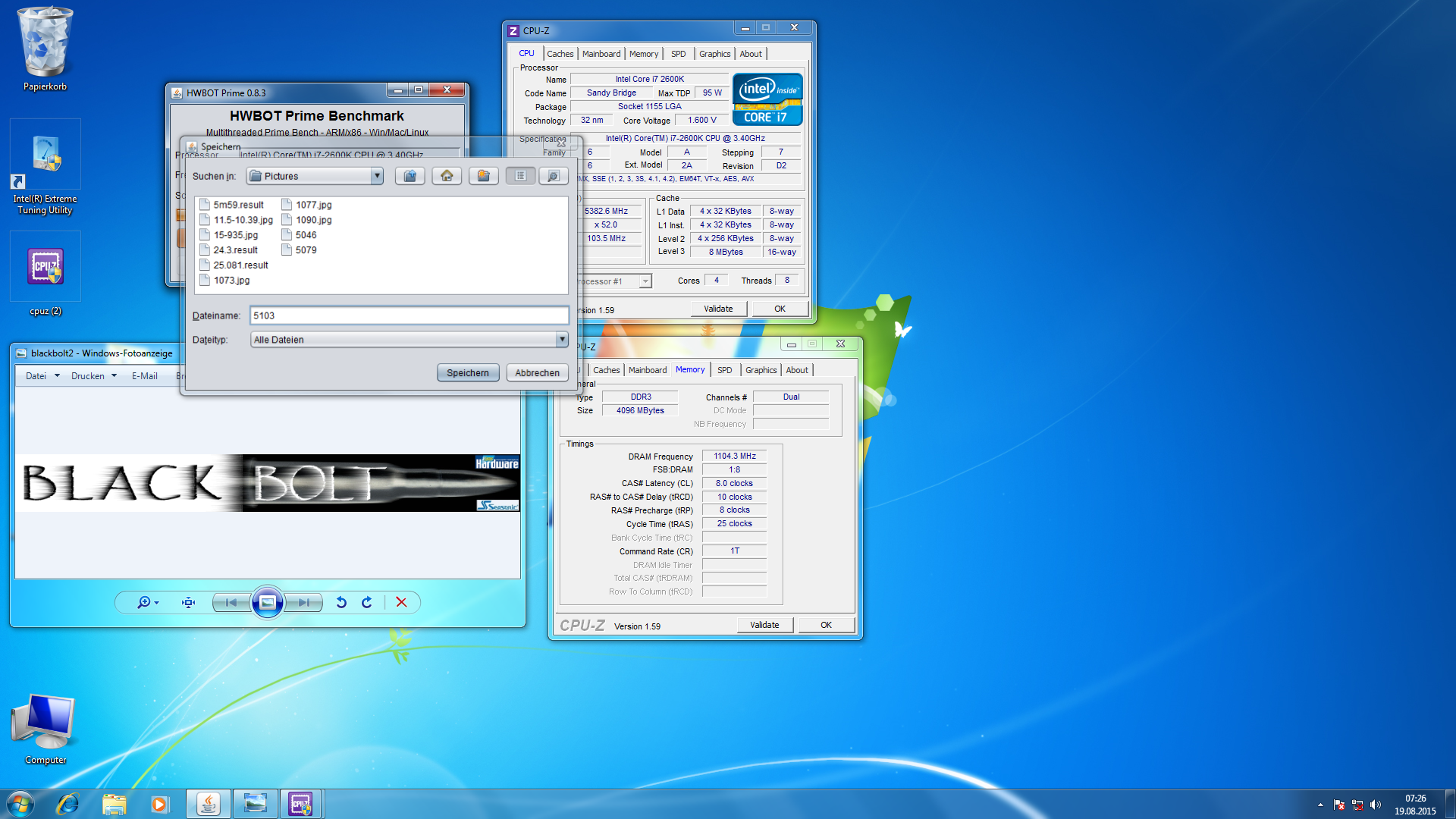Image resolution: width=1456 pixels, height=819 pixels.
Task: Go to next photo
Action: click(x=304, y=602)
